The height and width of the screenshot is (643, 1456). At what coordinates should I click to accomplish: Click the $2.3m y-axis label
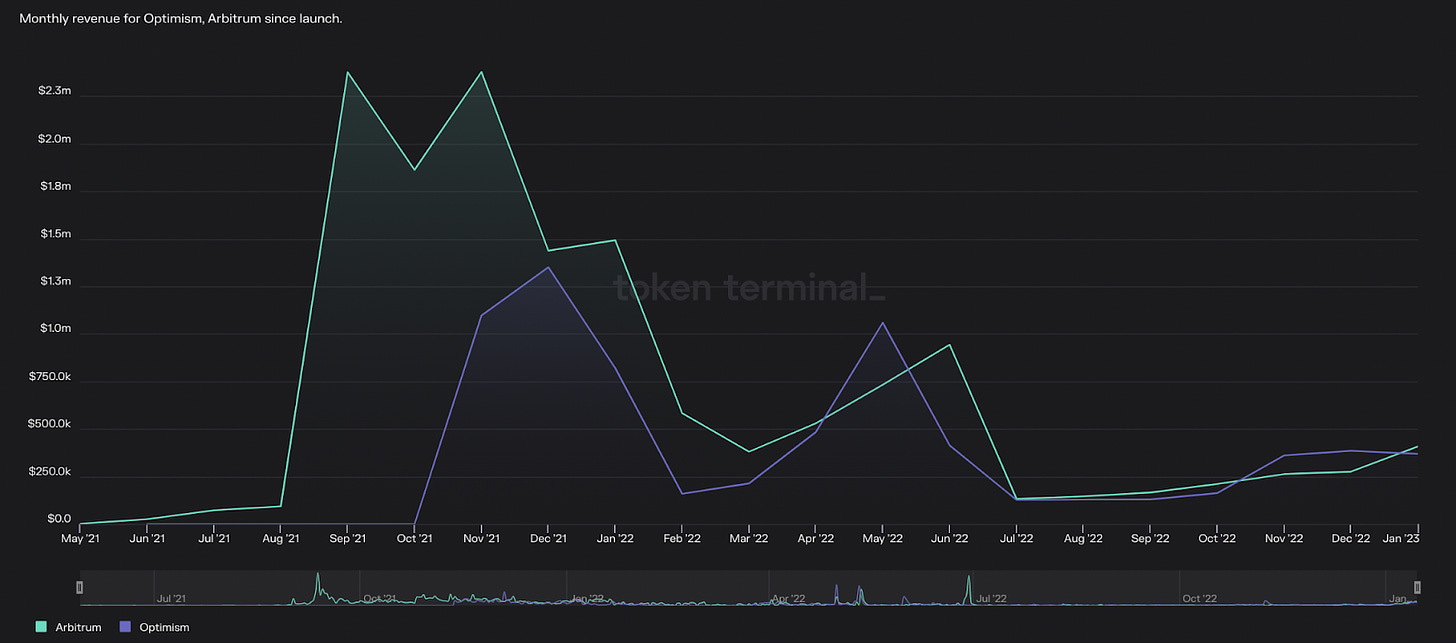54,91
